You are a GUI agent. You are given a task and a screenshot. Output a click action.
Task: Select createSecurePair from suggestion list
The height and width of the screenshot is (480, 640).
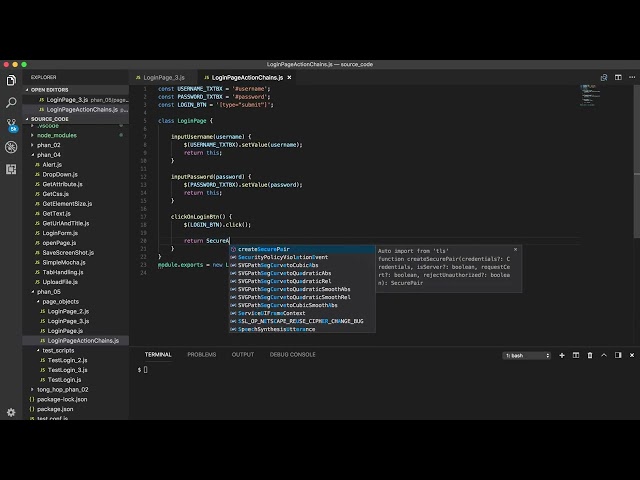coord(264,249)
